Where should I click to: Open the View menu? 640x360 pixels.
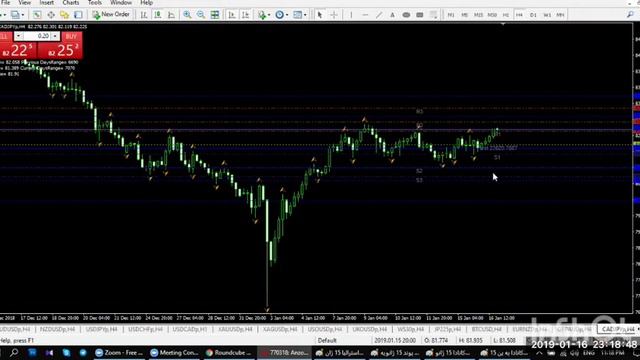(x=24, y=2)
